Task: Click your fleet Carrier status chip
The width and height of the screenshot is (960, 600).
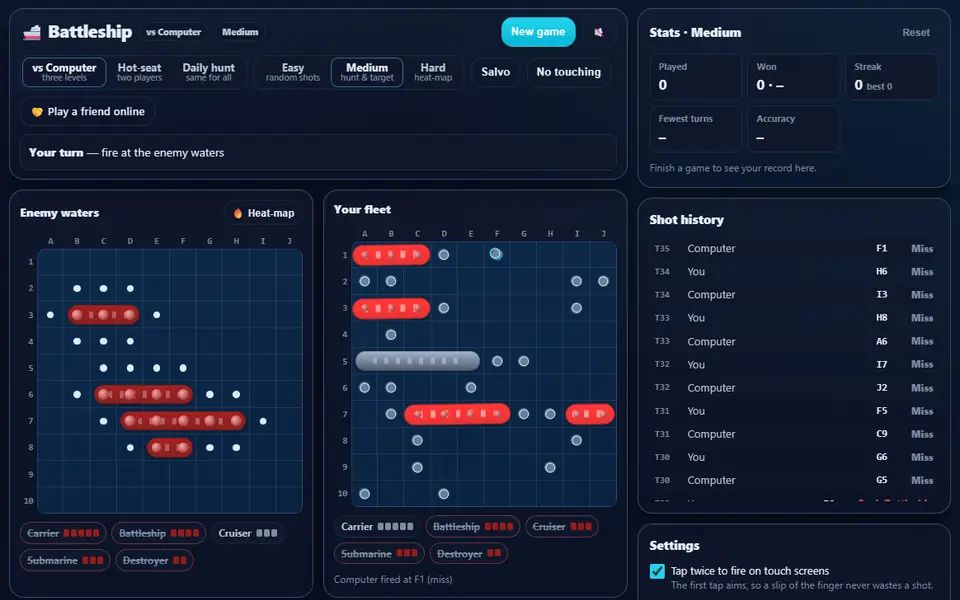Action: coord(377,527)
